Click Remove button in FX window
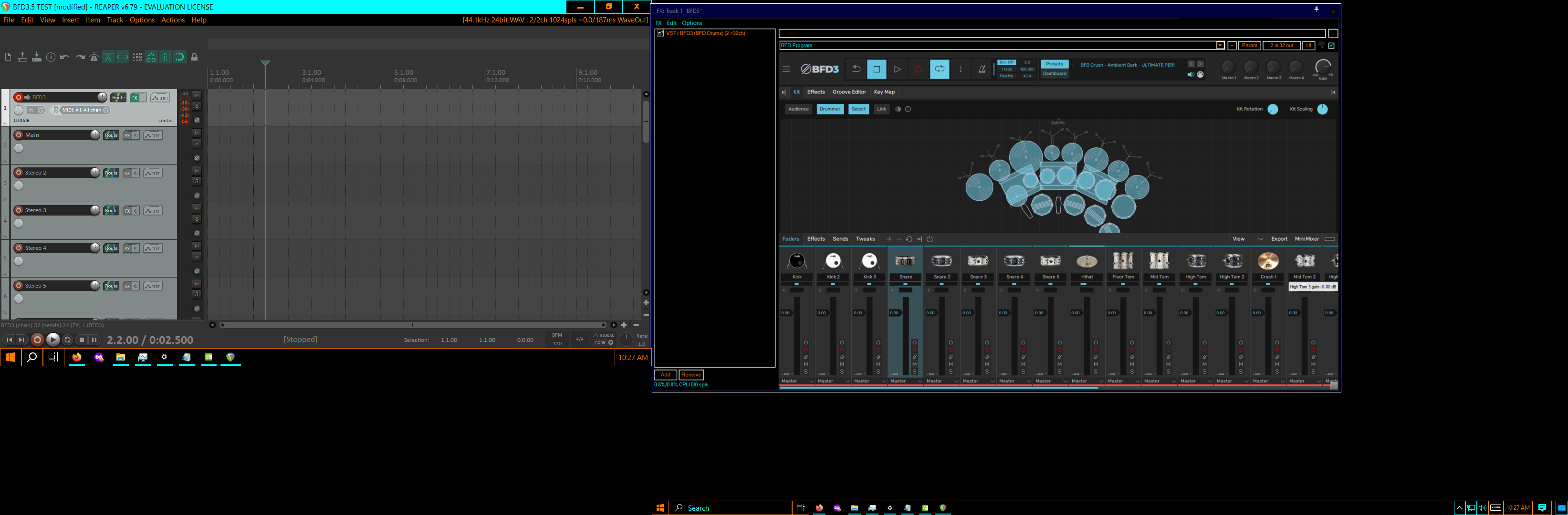1568x515 pixels. 691,375
